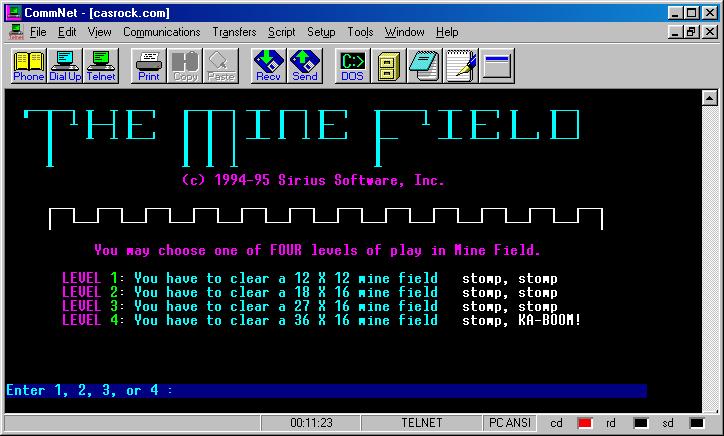
Task: Click the rd indicator light
Action: 641,423
